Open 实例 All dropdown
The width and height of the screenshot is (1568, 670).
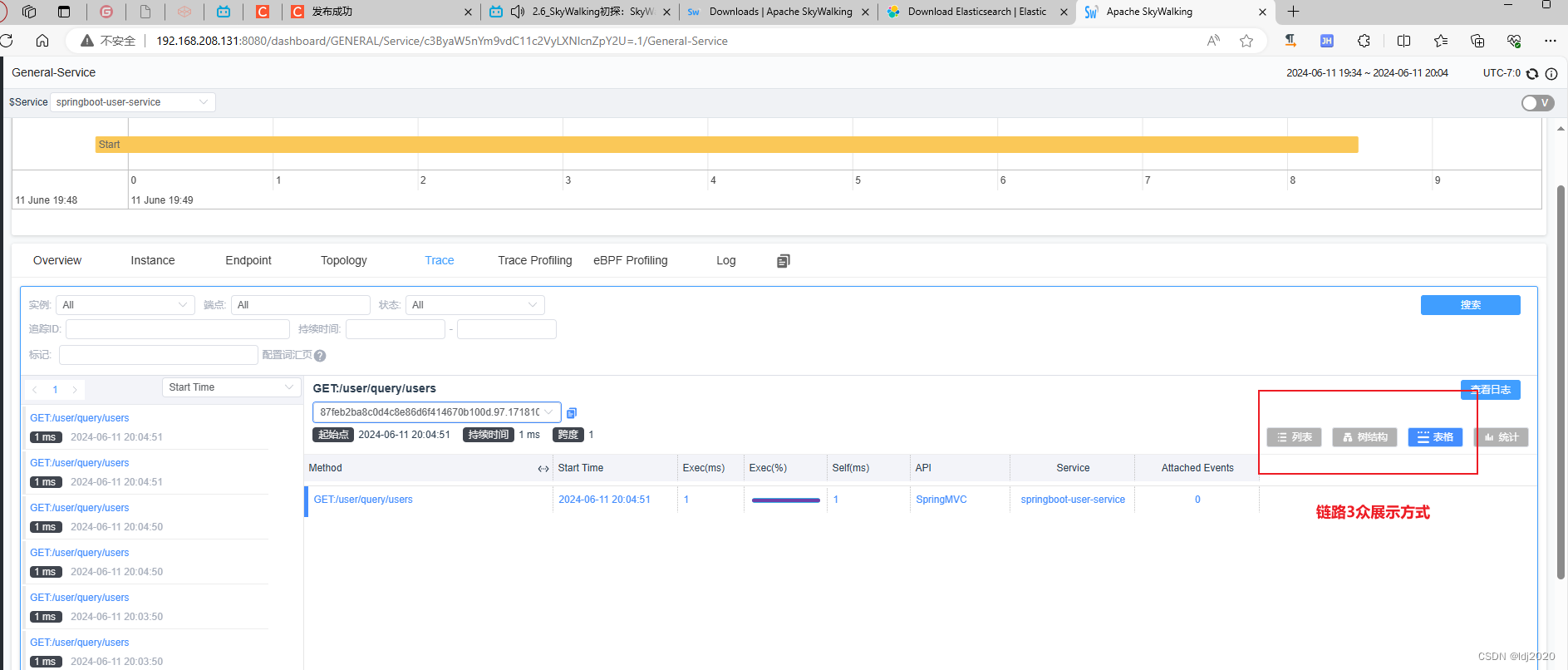point(125,305)
